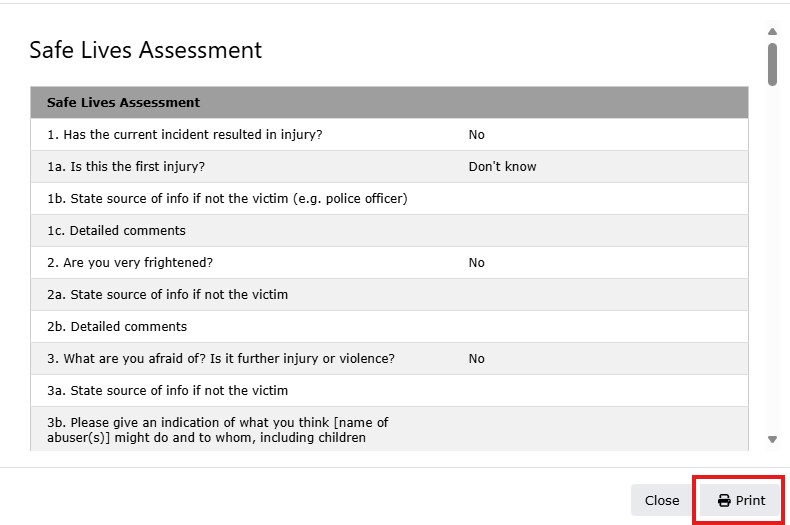790x525 pixels.
Task: Click the vertical scrollbar thumb
Action: (x=772, y=63)
